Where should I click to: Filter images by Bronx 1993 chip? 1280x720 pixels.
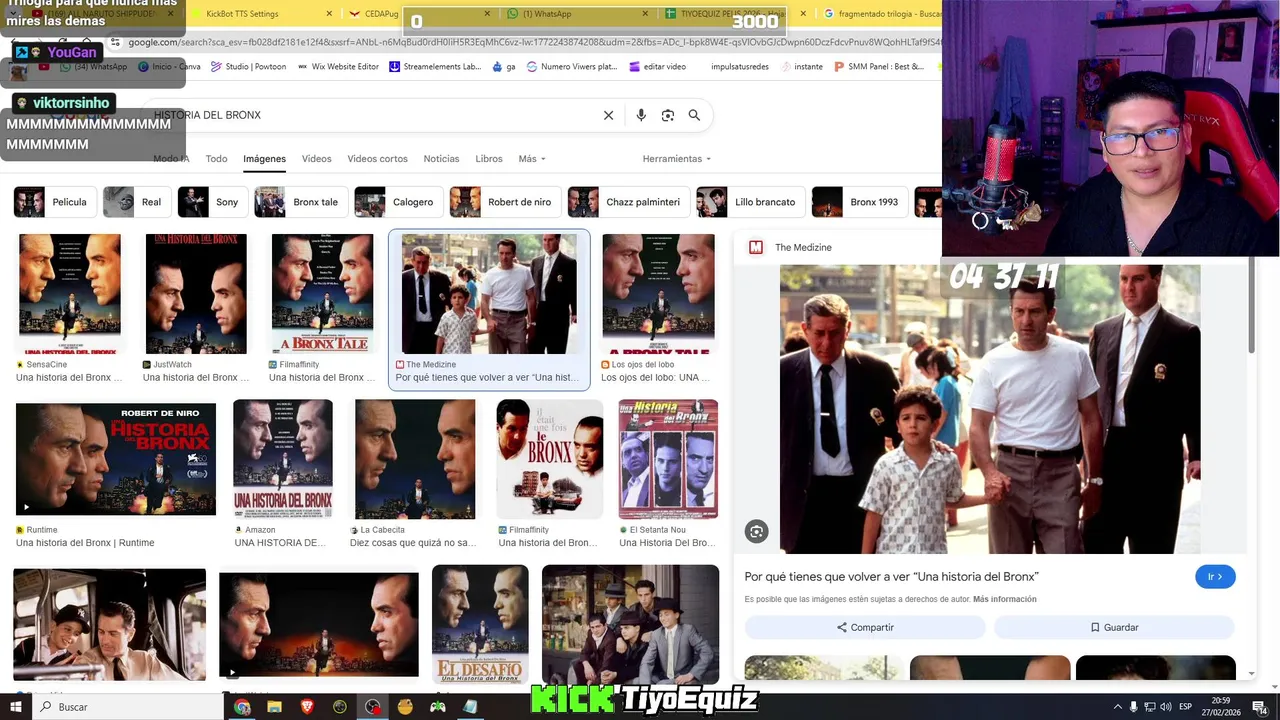pos(859,202)
